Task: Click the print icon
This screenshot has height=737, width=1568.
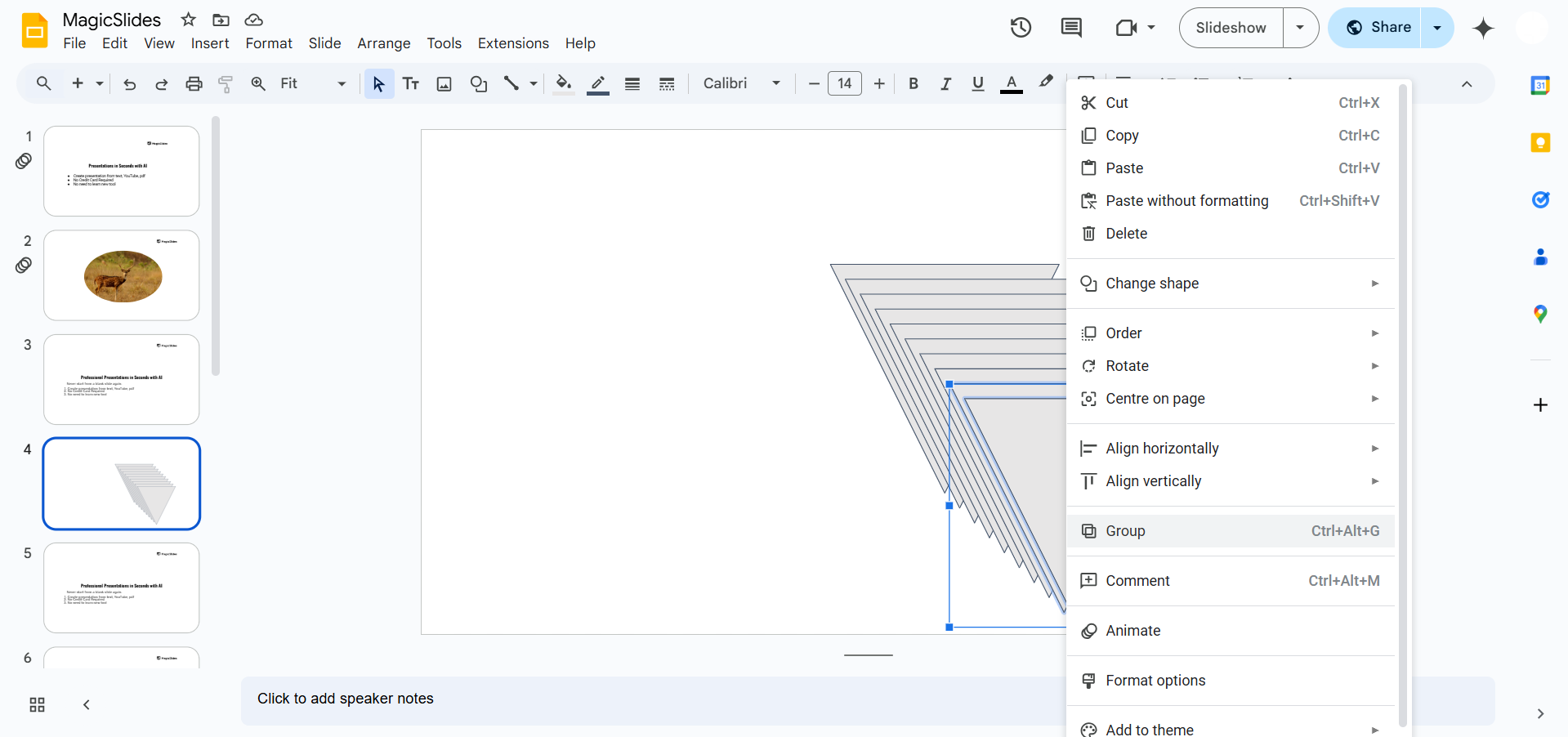Action: tap(194, 83)
